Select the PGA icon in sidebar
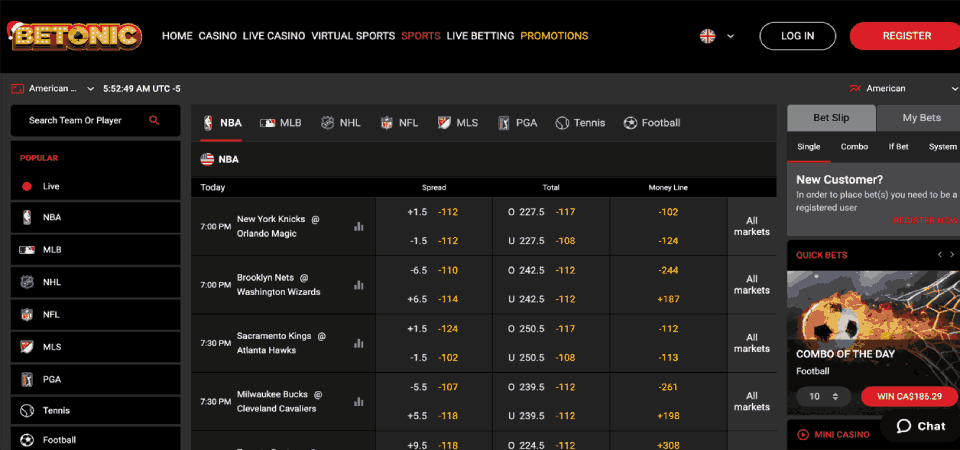 point(27,379)
